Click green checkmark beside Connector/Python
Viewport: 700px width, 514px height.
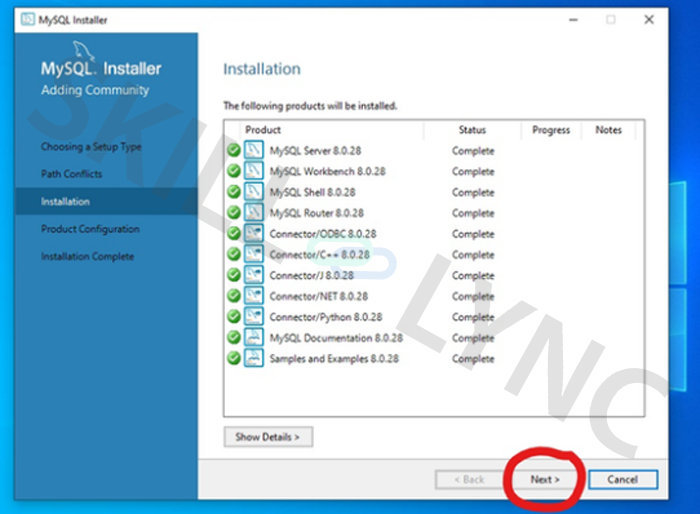point(233,316)
